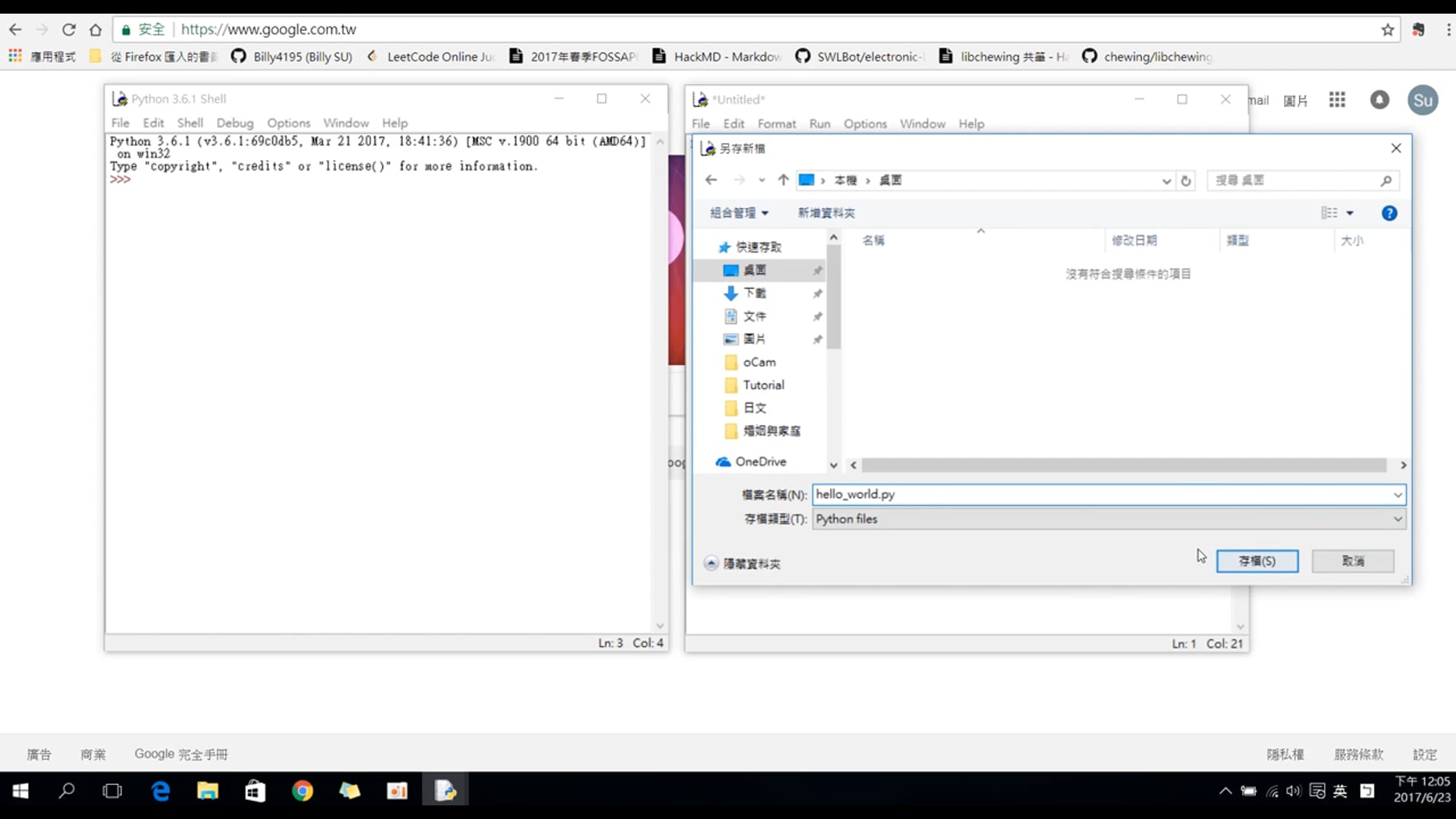
Task: Click the Cancel button in dialog
Action: 1352,561
